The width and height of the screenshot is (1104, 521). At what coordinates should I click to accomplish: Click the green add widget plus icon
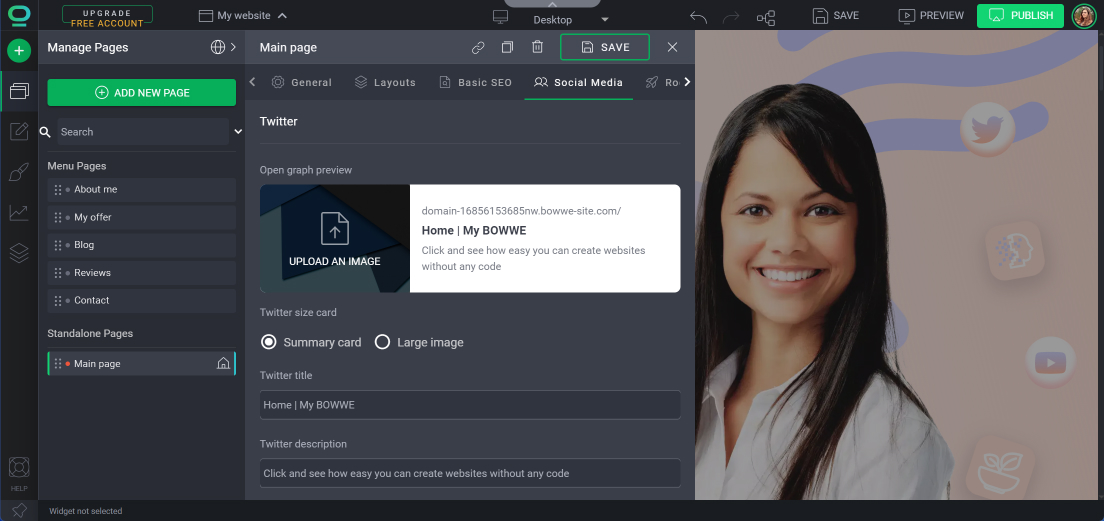pos(19,51)
